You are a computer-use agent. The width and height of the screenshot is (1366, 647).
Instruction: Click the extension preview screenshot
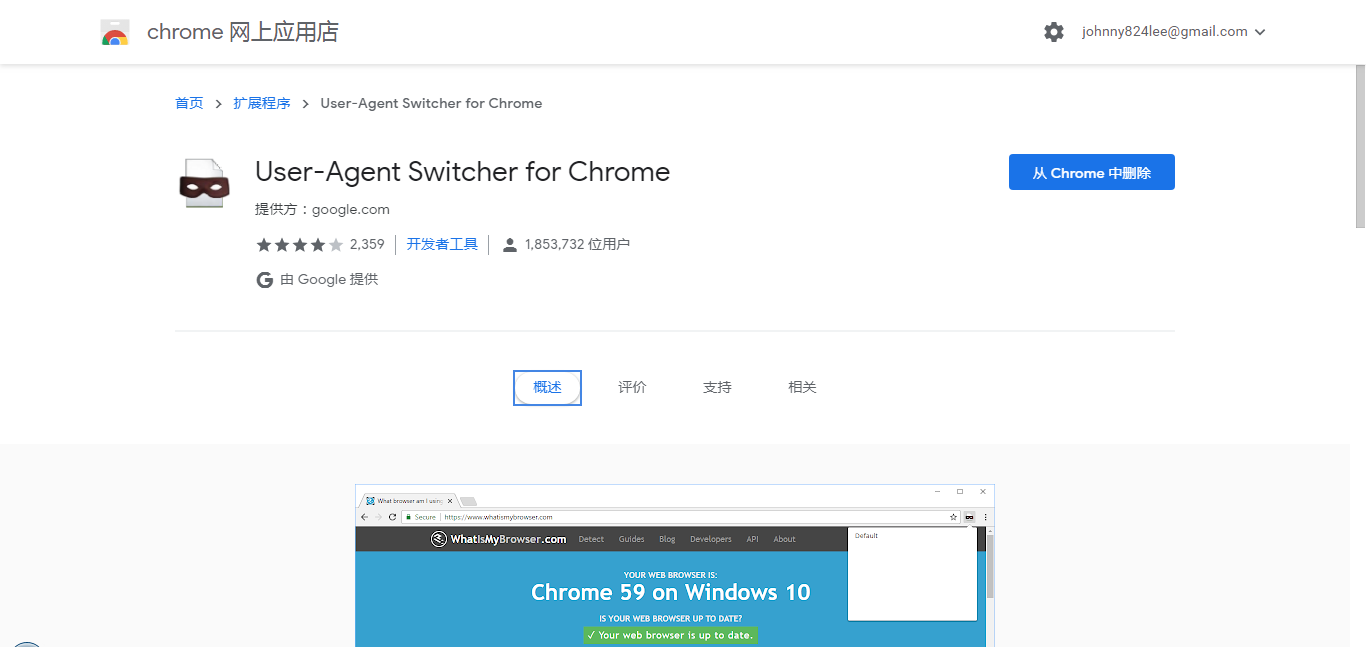(675, 566)
